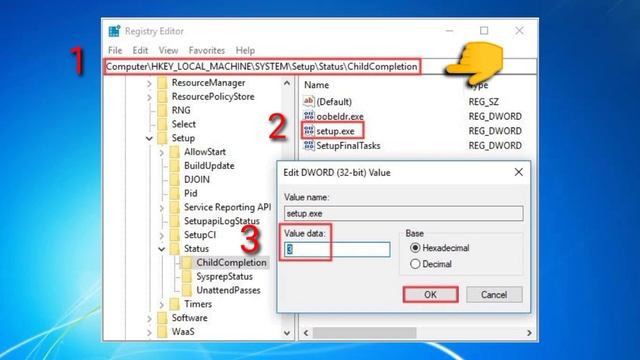The width and height of the screenshot is (640, 360).
Task: Expand the AllowStart key
Action: pos(162,153)
